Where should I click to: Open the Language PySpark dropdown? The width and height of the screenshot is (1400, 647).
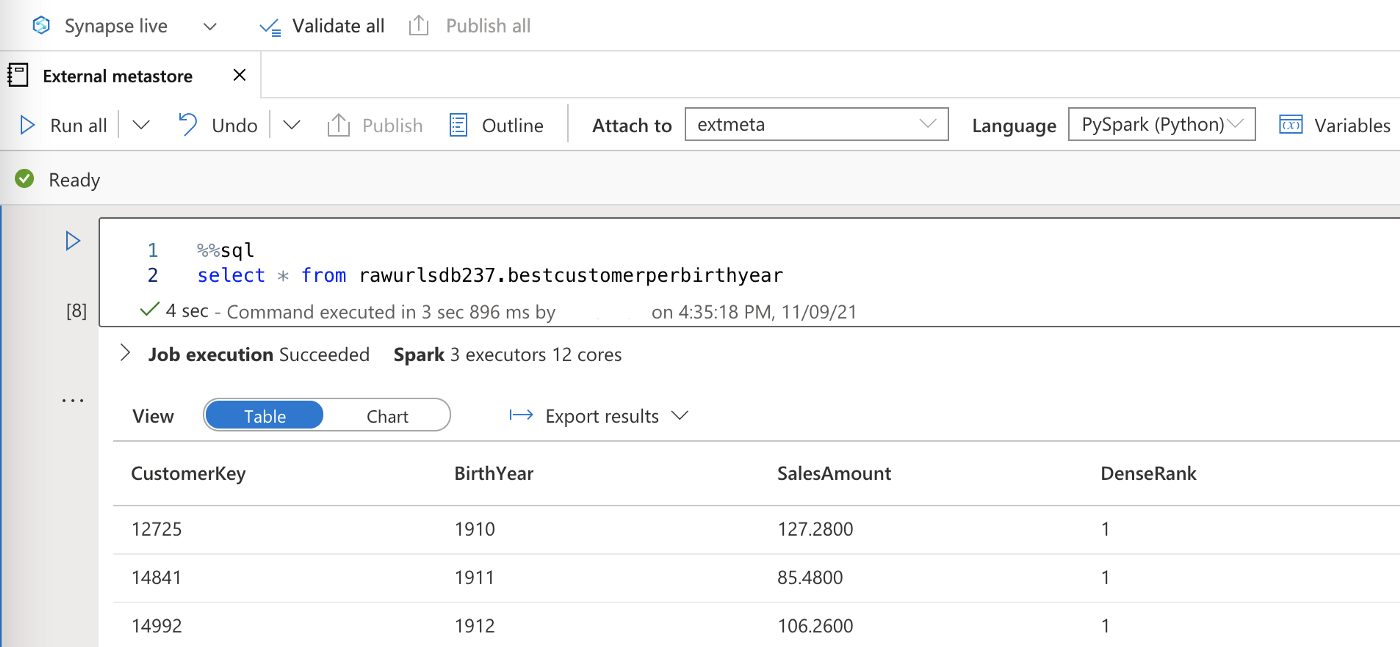point(1161,125)
